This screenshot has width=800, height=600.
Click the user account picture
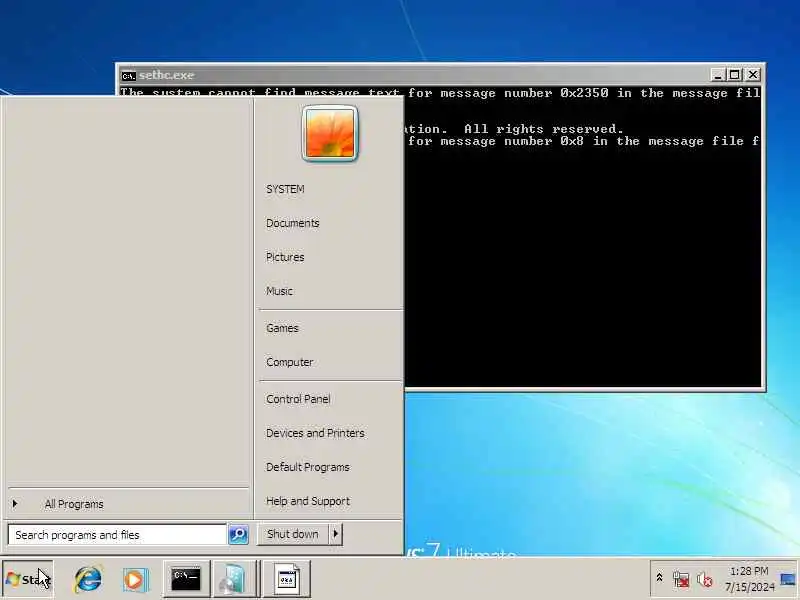[x=330, y=134]
